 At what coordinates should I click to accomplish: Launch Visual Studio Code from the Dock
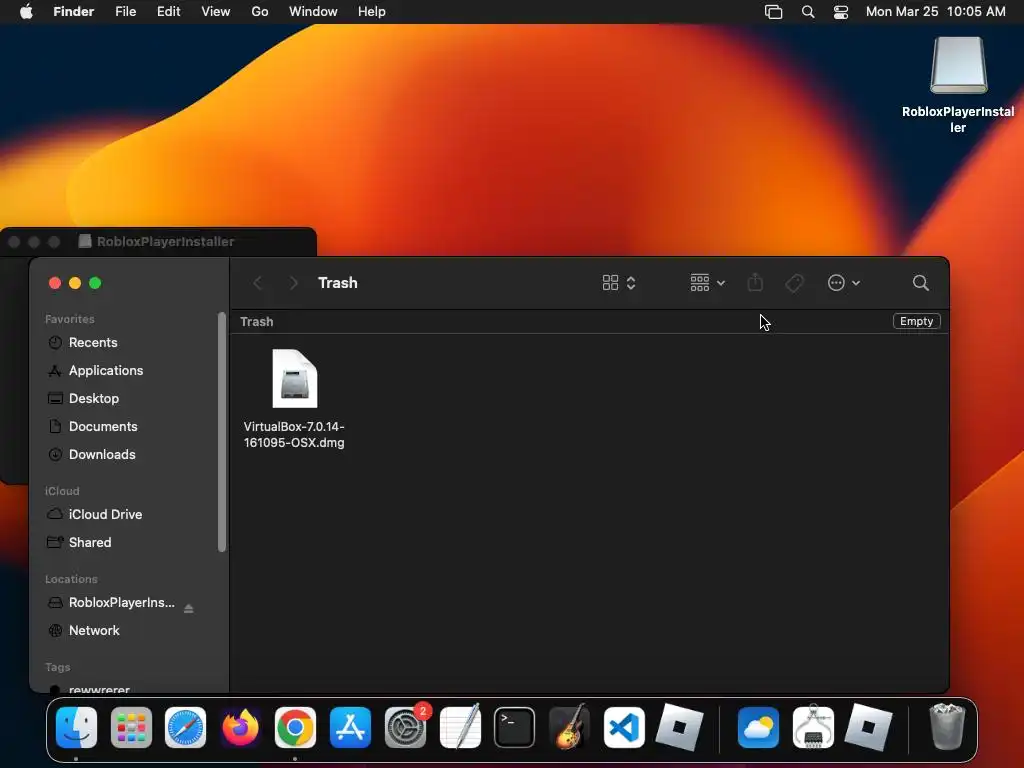(624, 728)
